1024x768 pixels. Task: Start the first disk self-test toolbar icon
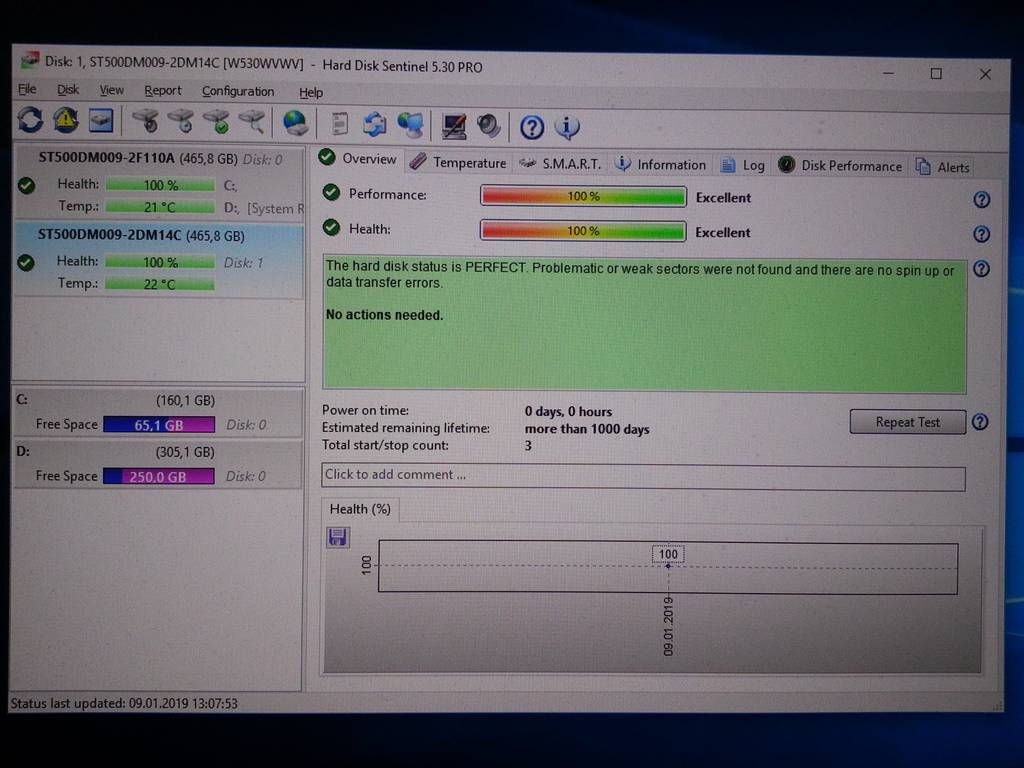click(146, 121)
